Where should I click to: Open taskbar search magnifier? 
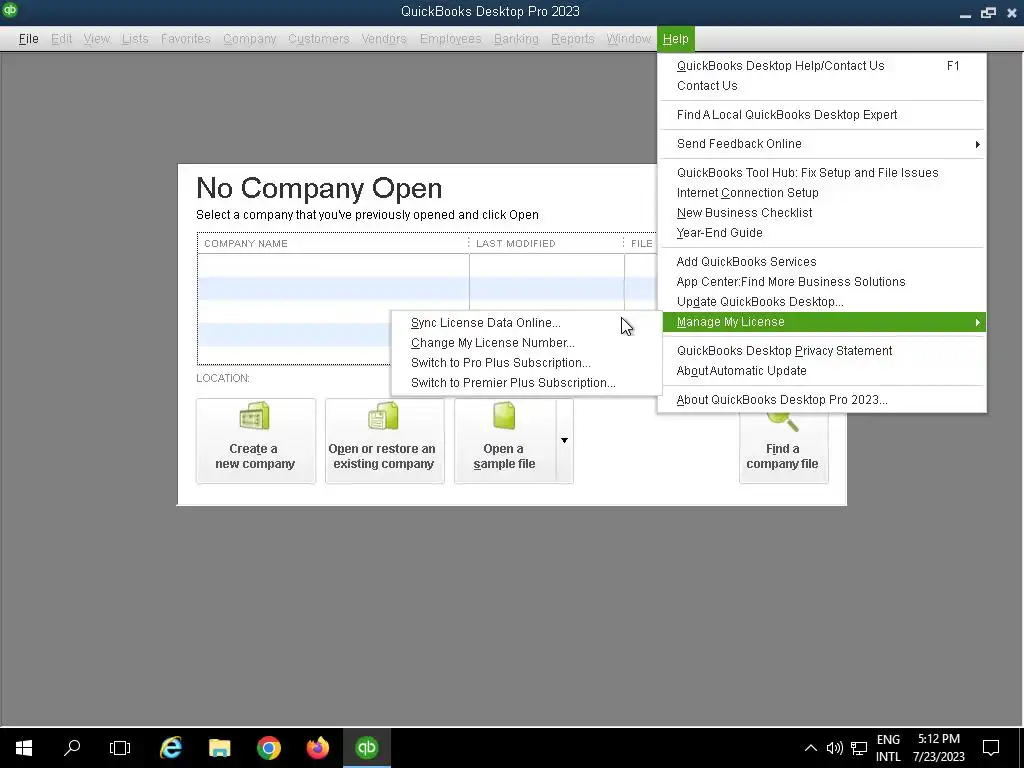[x=72, y=748]
